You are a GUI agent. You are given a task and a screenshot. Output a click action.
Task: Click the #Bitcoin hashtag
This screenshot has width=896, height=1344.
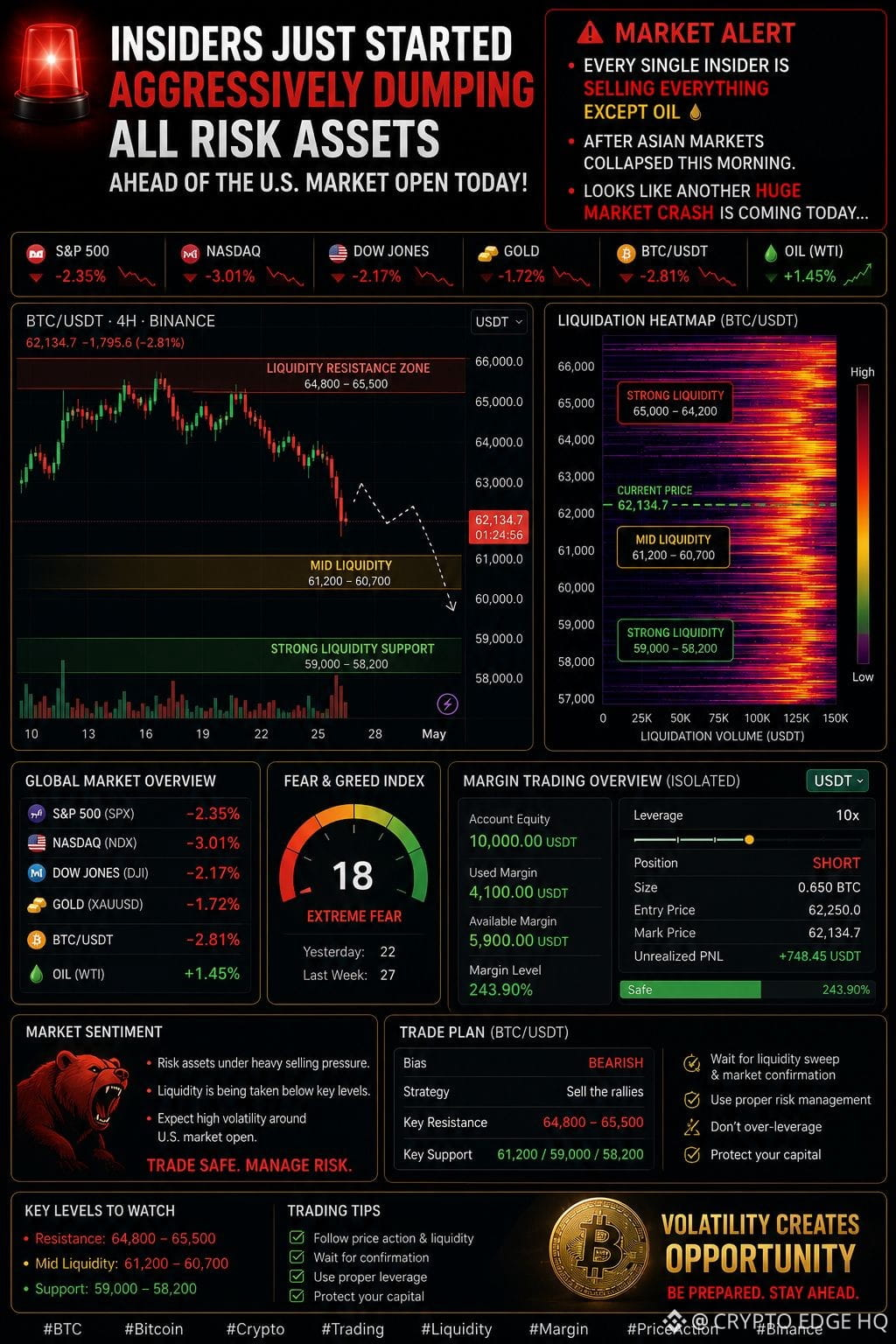tap(153, 1328)
